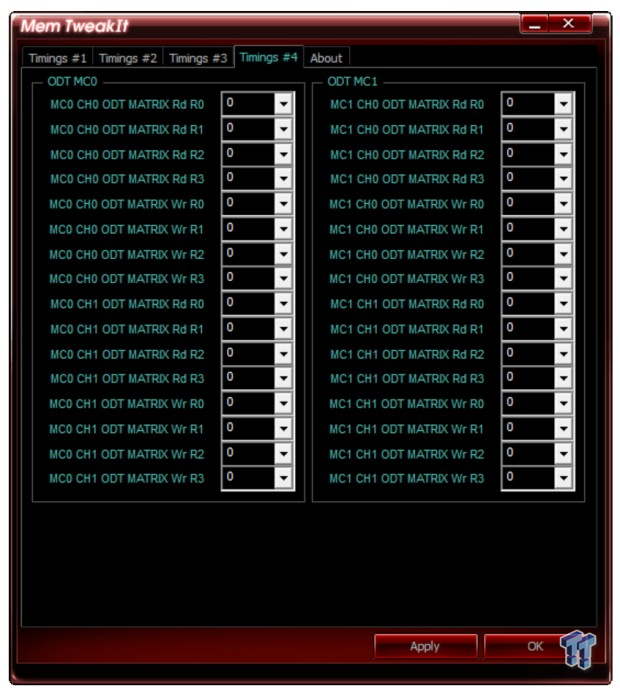Image resolution: width=620 pixels, height=694 pixels.
Task: Open the Timings #2 tab
Action: tap(128, 58)
